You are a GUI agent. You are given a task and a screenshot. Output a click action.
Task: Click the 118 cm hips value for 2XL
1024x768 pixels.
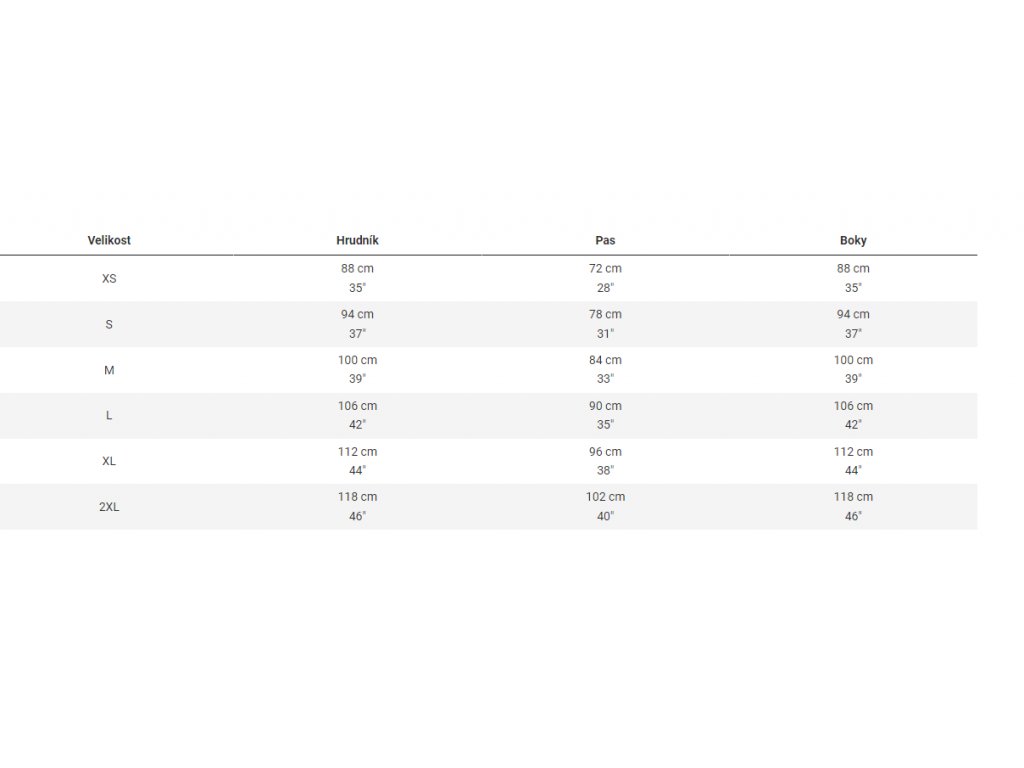853,497
